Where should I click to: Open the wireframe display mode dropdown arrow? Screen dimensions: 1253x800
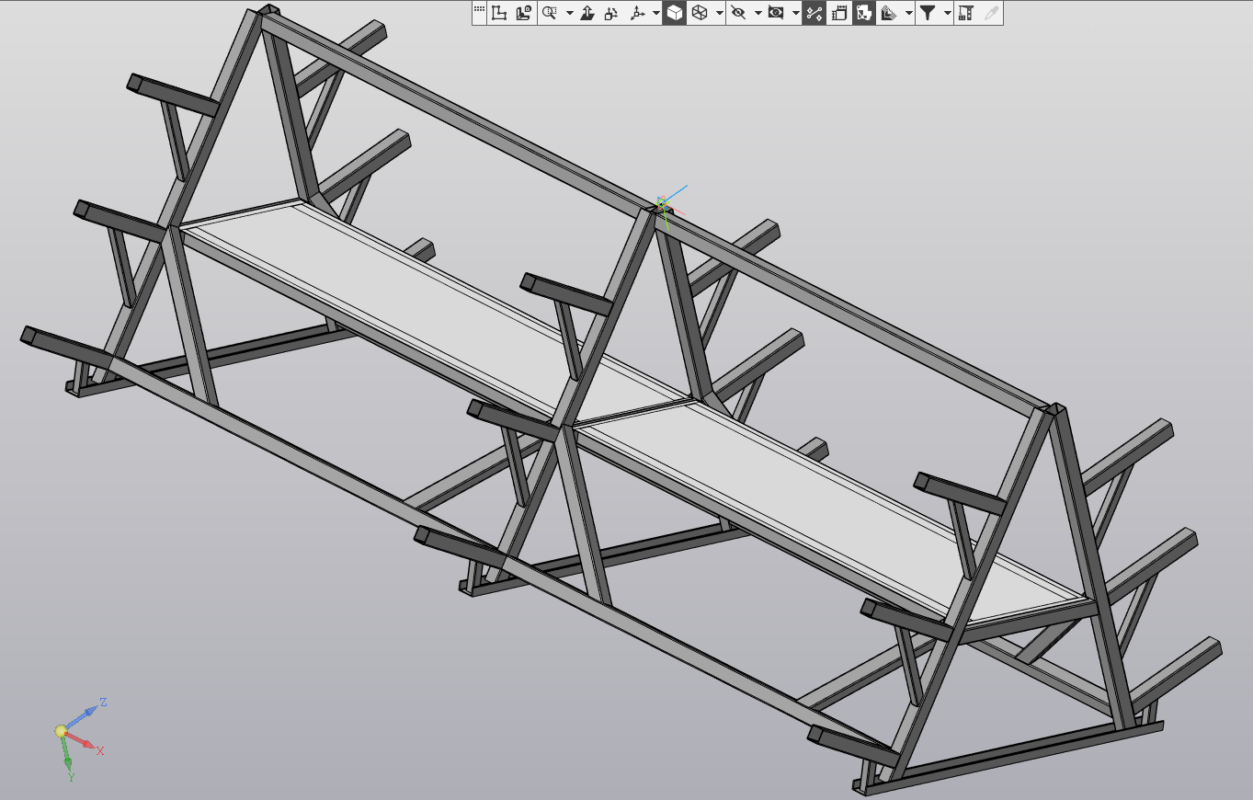(x=719, y=13)
